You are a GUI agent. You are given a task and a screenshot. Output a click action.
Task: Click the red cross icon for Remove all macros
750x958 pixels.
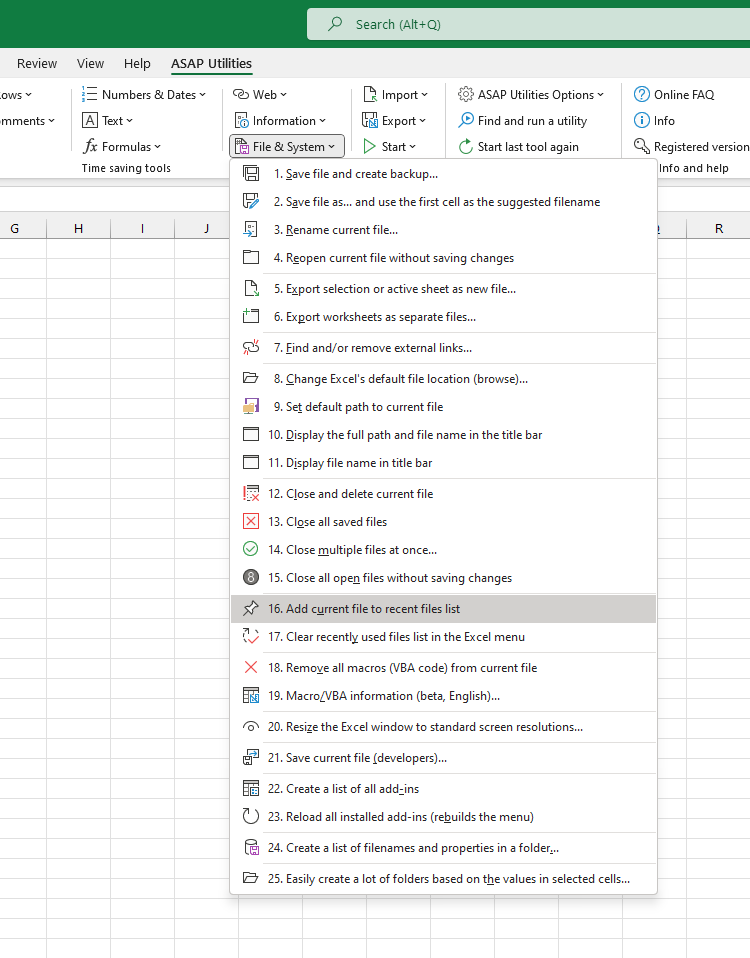coord(250,667)
